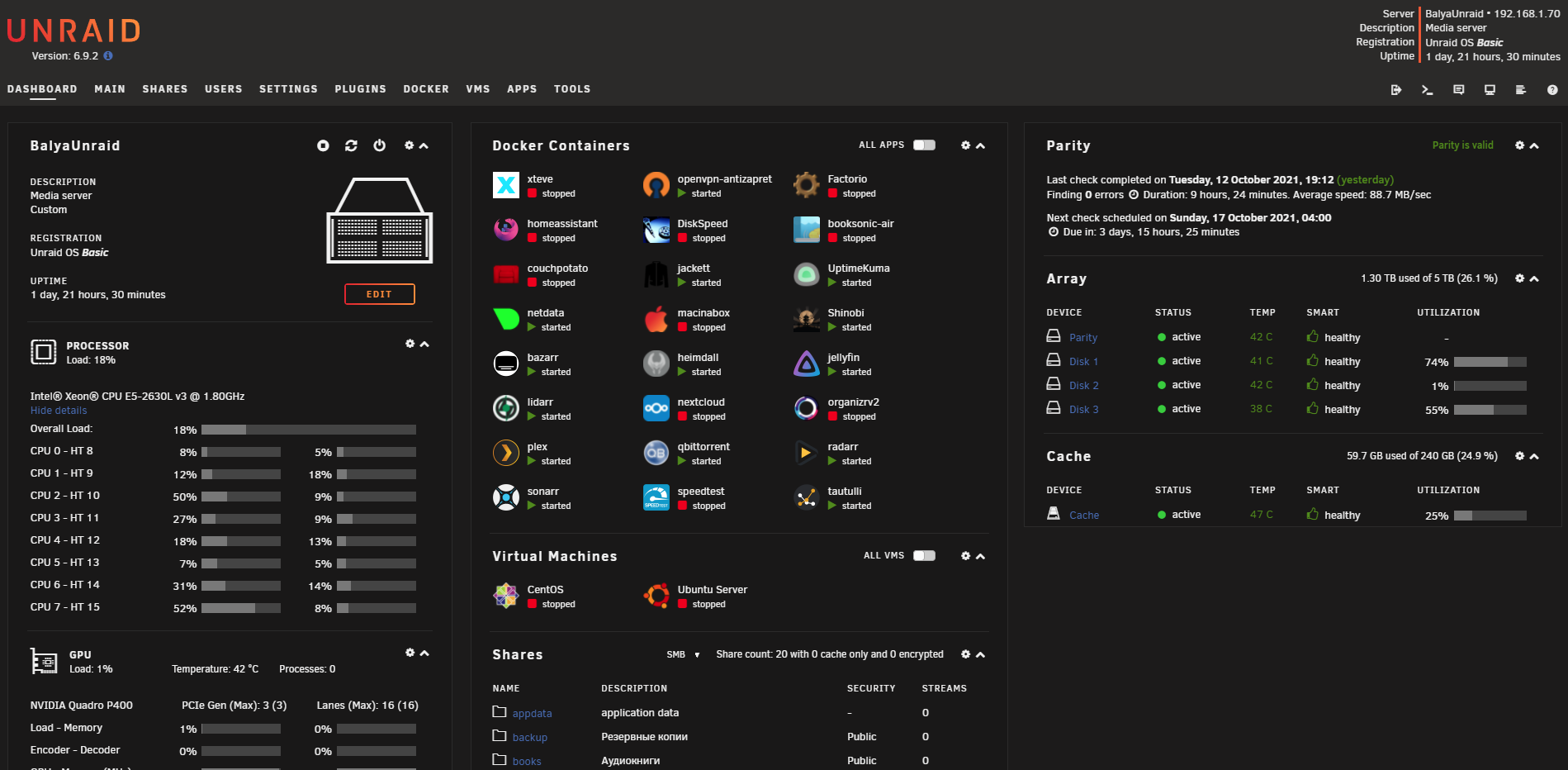
Task: Collapse the Processor section chevron
Action: [x=424, y=344]
